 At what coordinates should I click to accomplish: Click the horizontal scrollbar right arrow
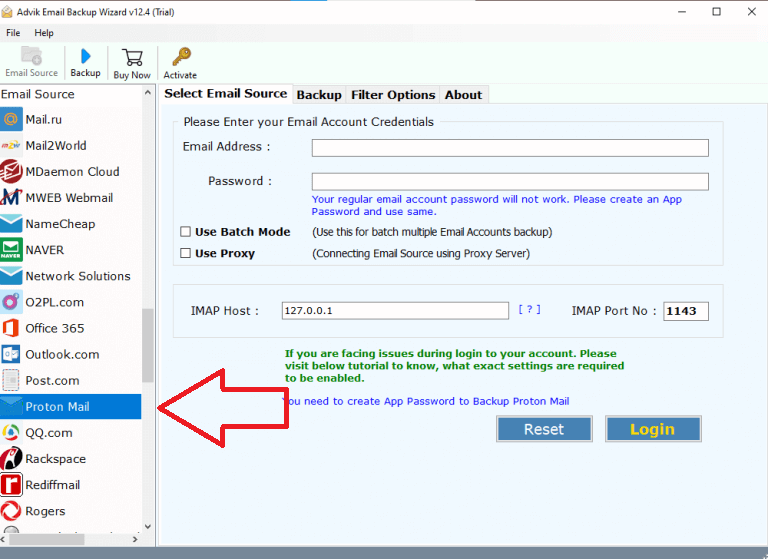(135, 539)
